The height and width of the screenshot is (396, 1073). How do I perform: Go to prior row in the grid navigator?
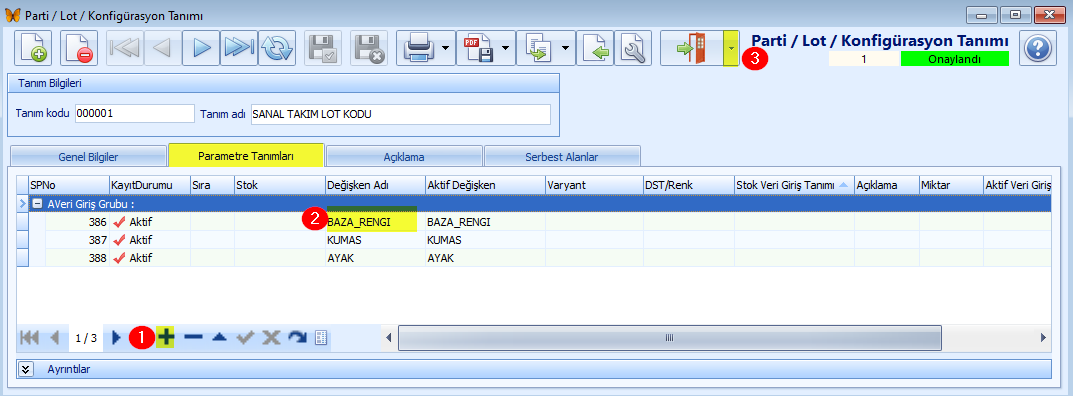coord(55,337)
